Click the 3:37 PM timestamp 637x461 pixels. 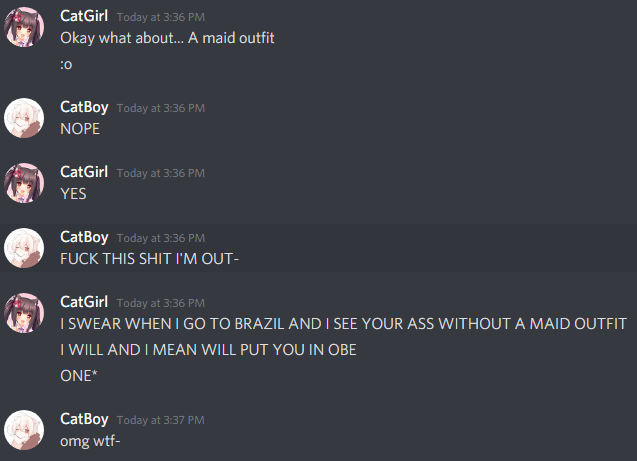pyautogui.click(x=161, y=420)
